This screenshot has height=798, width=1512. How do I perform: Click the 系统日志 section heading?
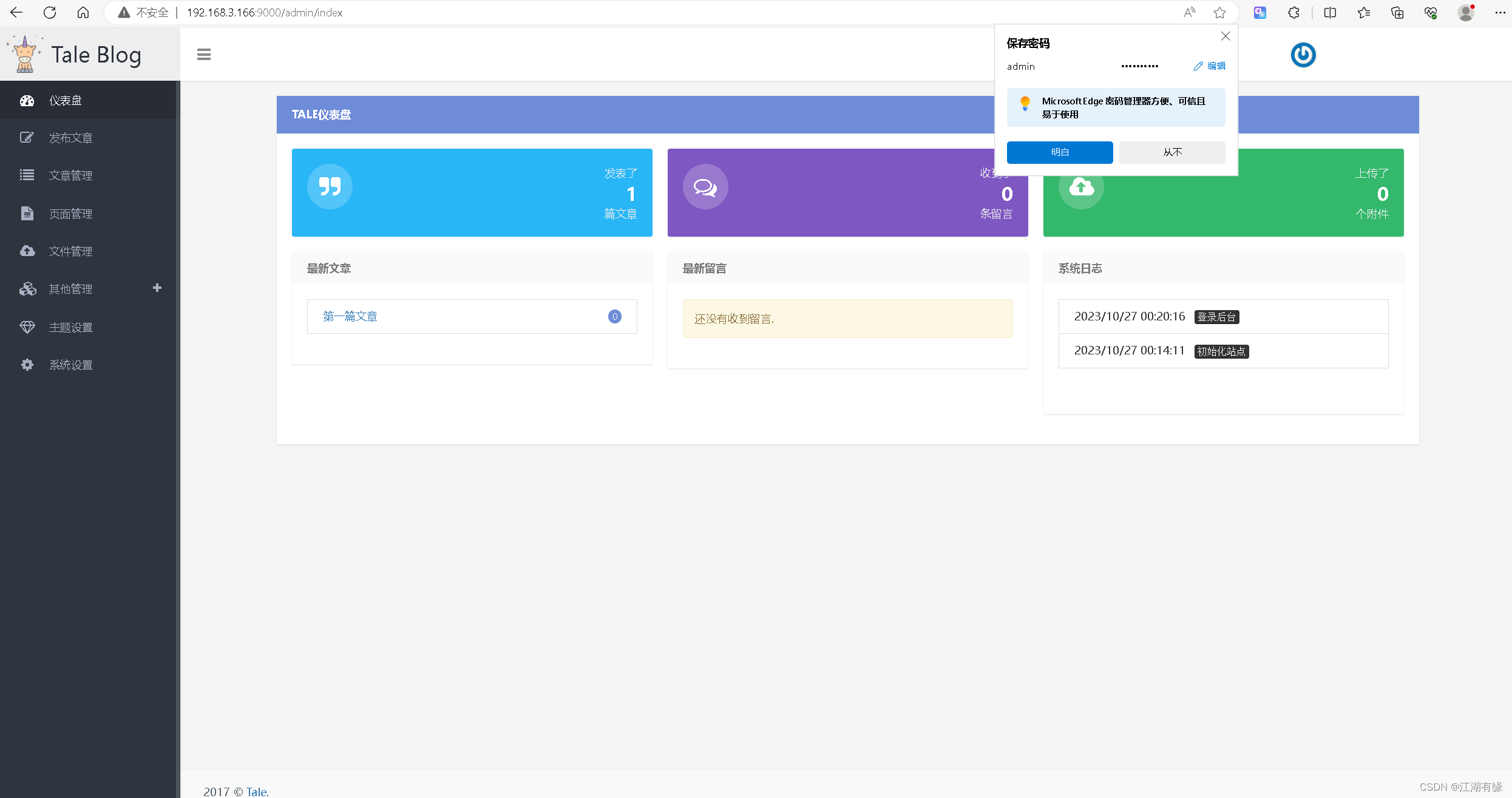(x=1080, y=268)
